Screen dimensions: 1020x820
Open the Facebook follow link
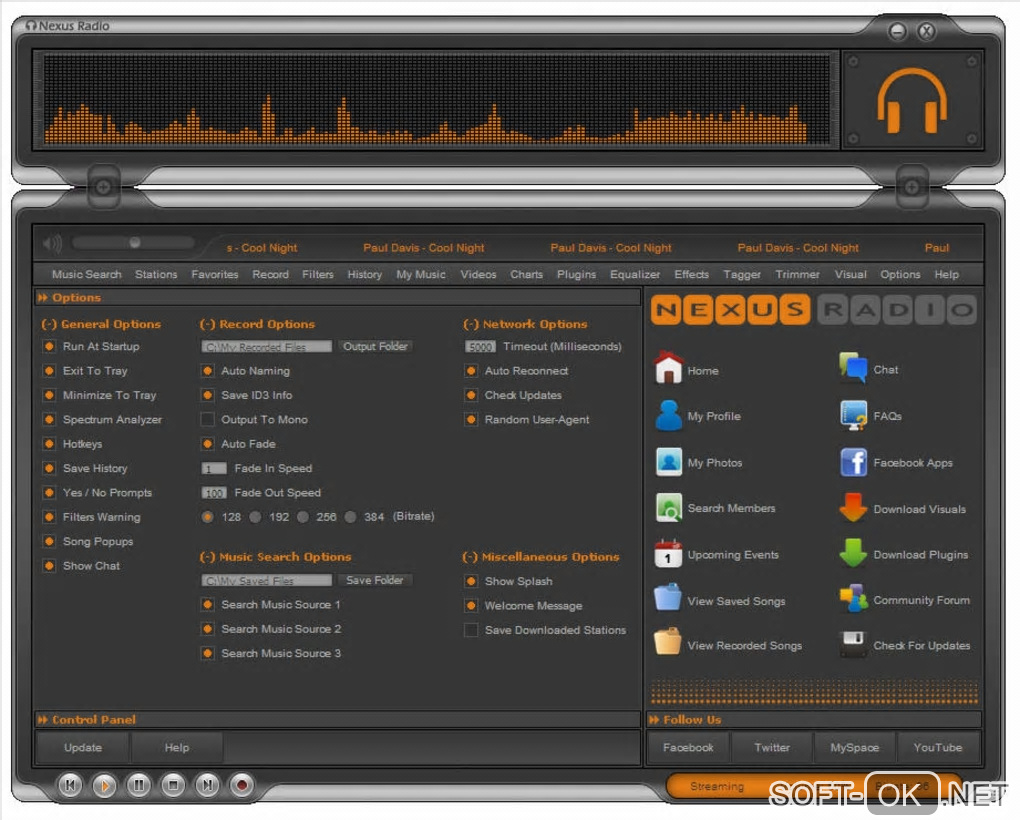coord(688,747)
